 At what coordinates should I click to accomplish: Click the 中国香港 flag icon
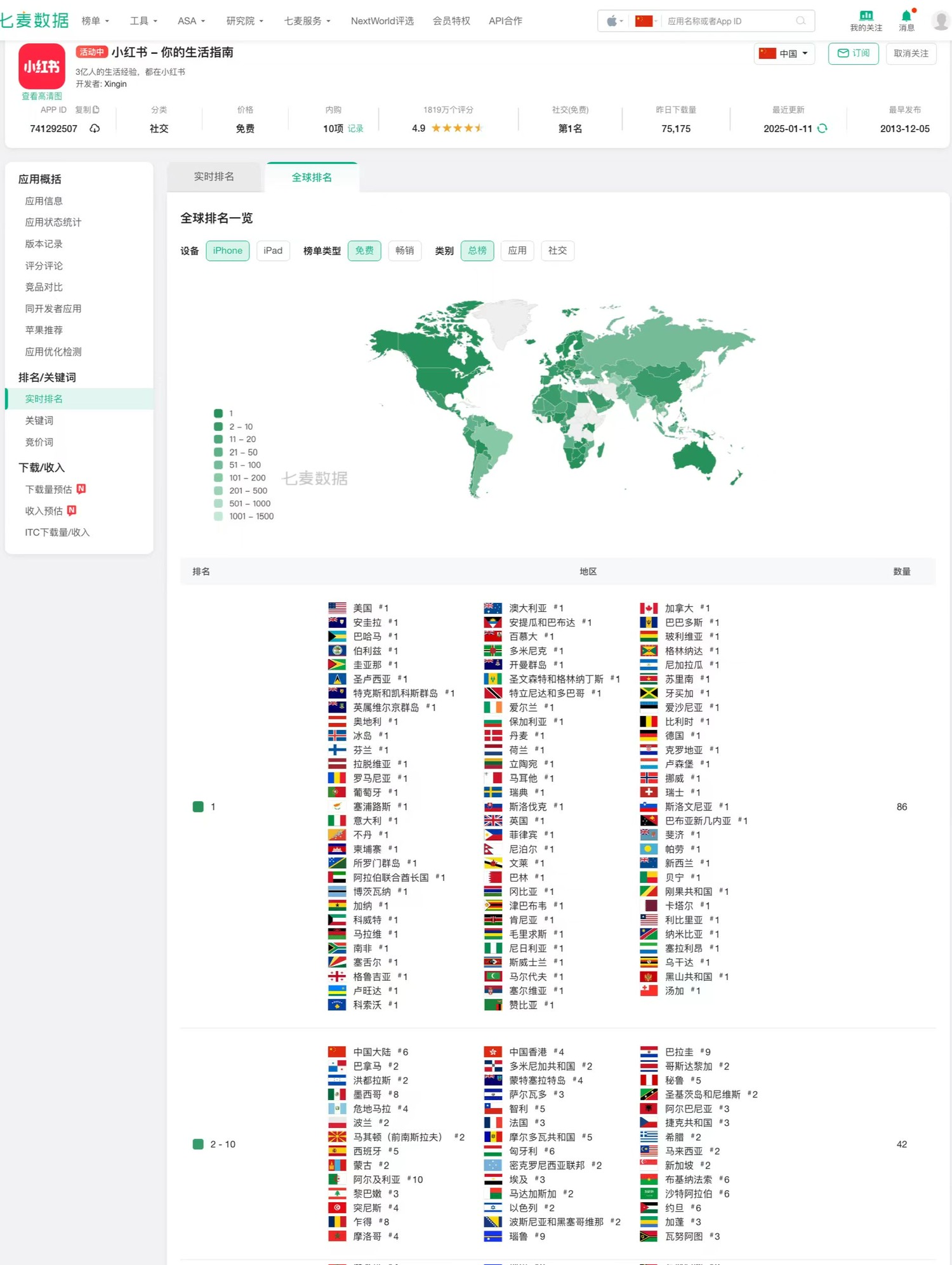493,1052
